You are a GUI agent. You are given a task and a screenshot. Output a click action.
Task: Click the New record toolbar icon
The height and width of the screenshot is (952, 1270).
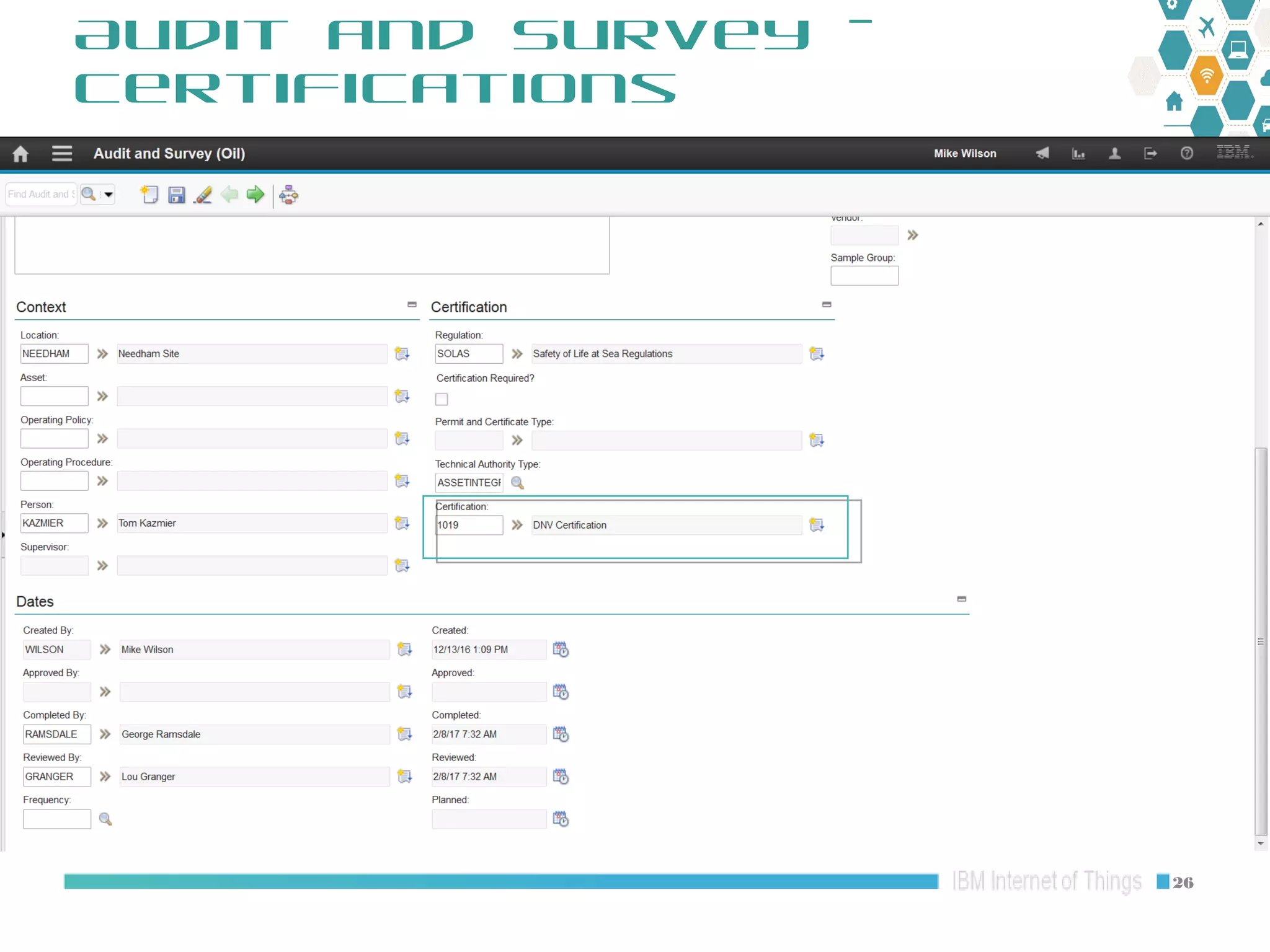coord(149,195)
